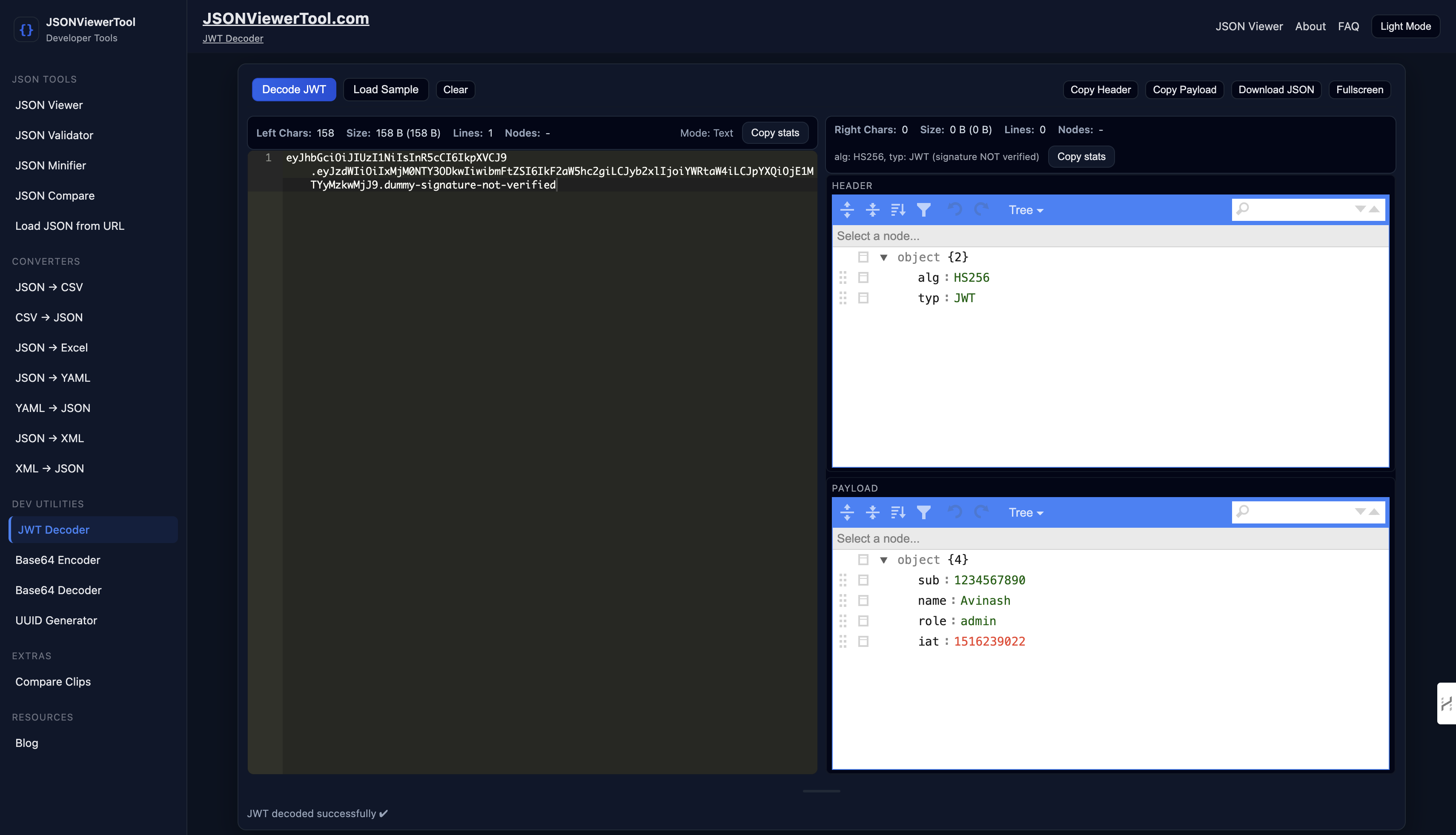1456x835 pixels.
Task: Tick the root object checkbox in the PAYLOAD tree
Action: [x=864, y=559]
